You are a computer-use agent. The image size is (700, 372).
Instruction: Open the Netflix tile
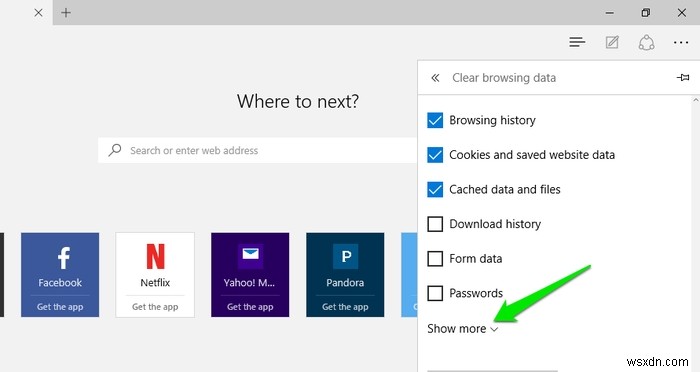coord(155,275)
